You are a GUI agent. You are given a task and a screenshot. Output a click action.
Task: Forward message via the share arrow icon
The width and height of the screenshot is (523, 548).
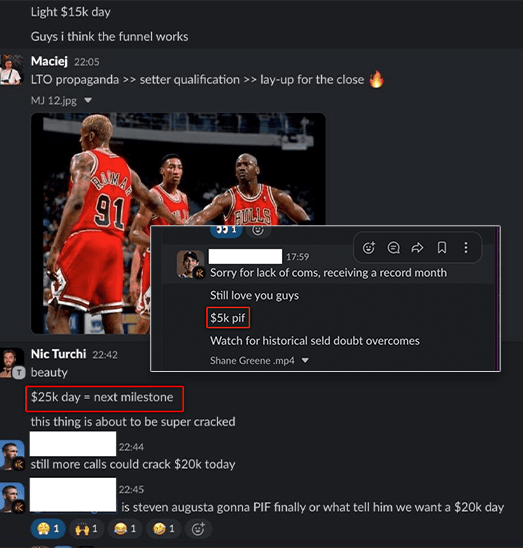coord(417,247)
